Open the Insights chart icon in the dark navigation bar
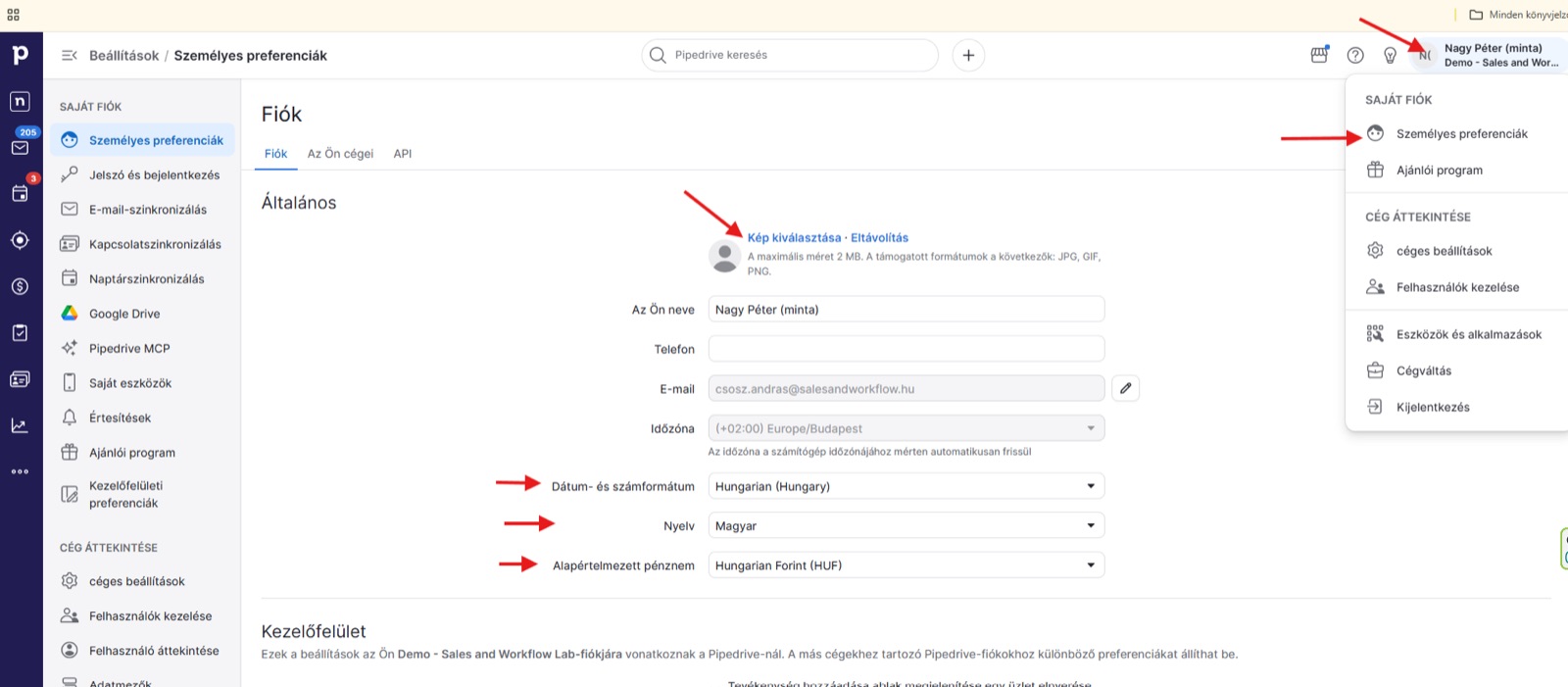 point(20,425)
